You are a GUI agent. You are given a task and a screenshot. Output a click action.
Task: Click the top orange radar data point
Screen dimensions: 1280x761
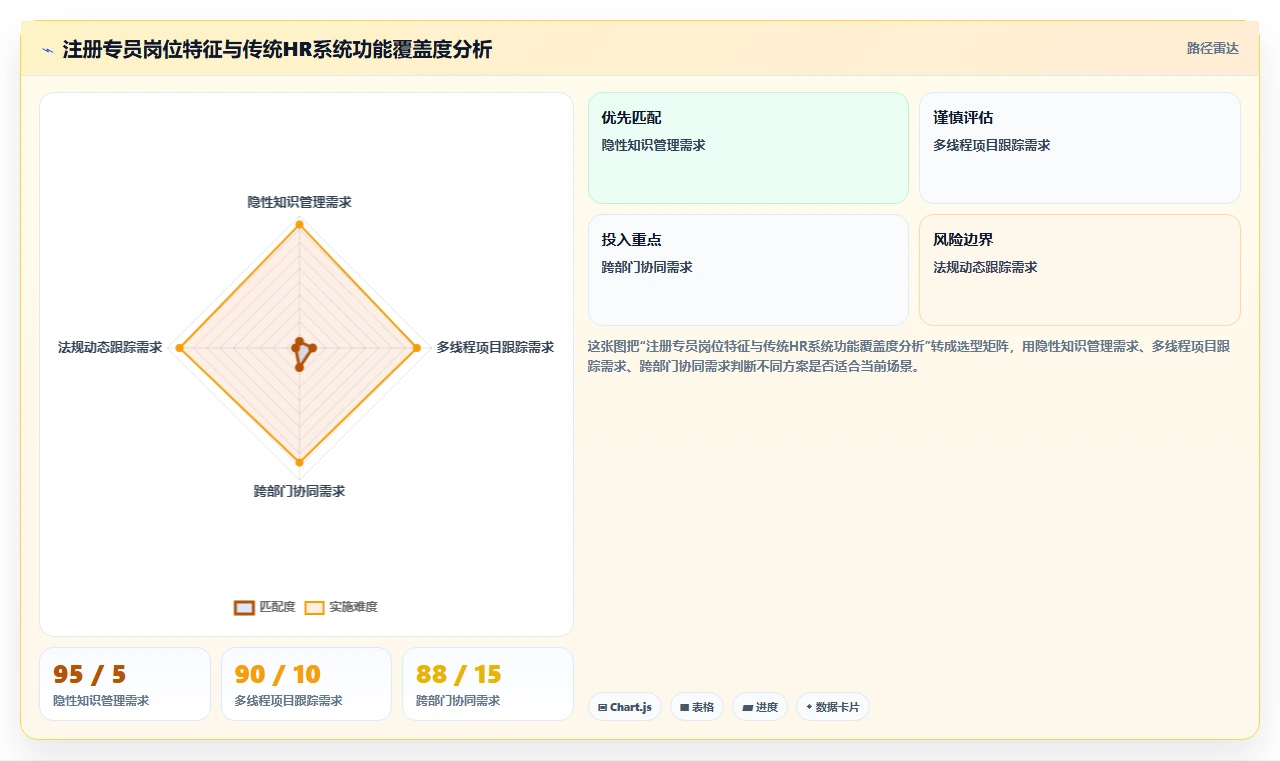(x=299, y=224)
